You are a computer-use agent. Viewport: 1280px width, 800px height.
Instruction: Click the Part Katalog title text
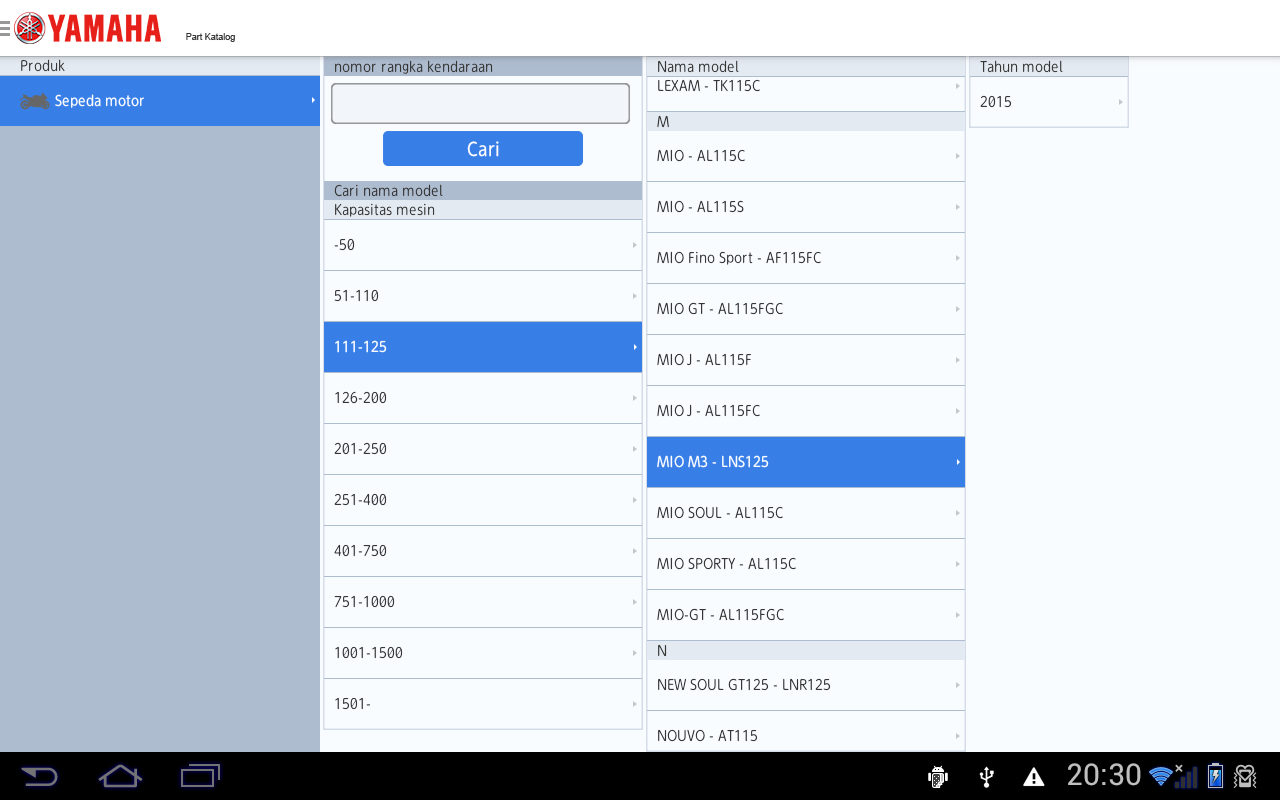coord(210,37)
